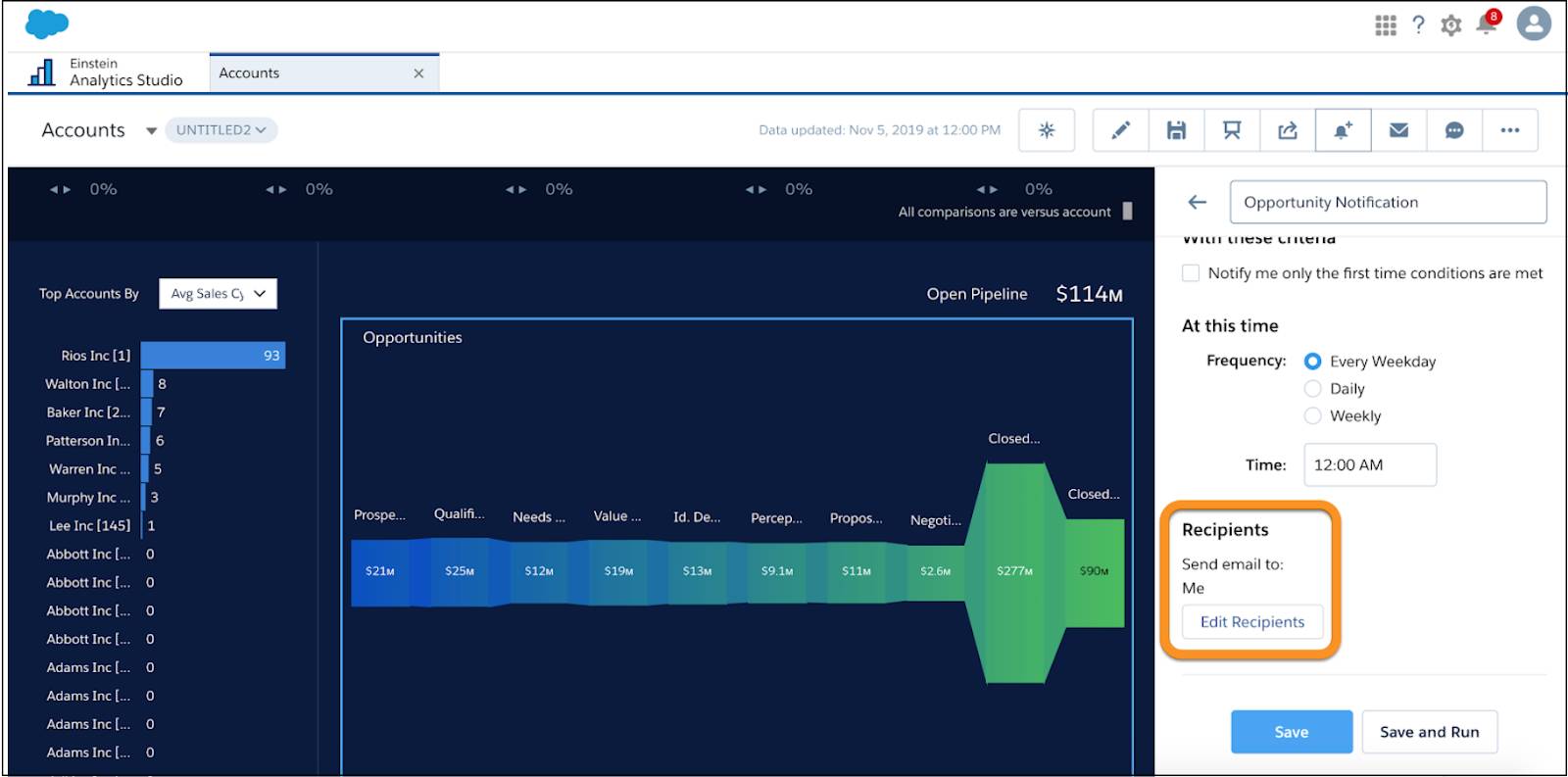Go back with the notification panel arrow
The width and height of the screenshot is (1568, 777).
click(1198, 202)
